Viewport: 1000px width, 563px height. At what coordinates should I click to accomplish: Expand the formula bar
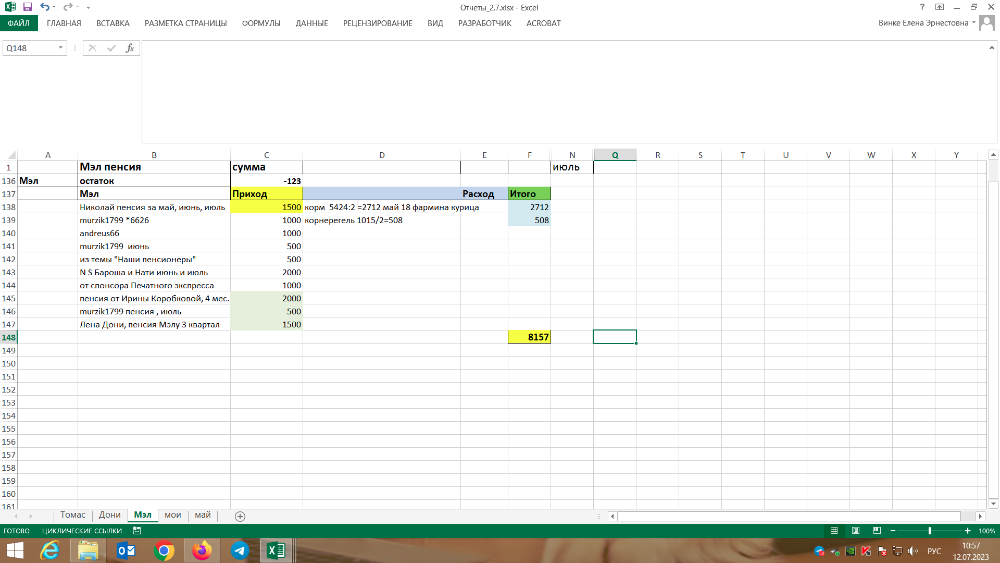[x=992, y=47]
